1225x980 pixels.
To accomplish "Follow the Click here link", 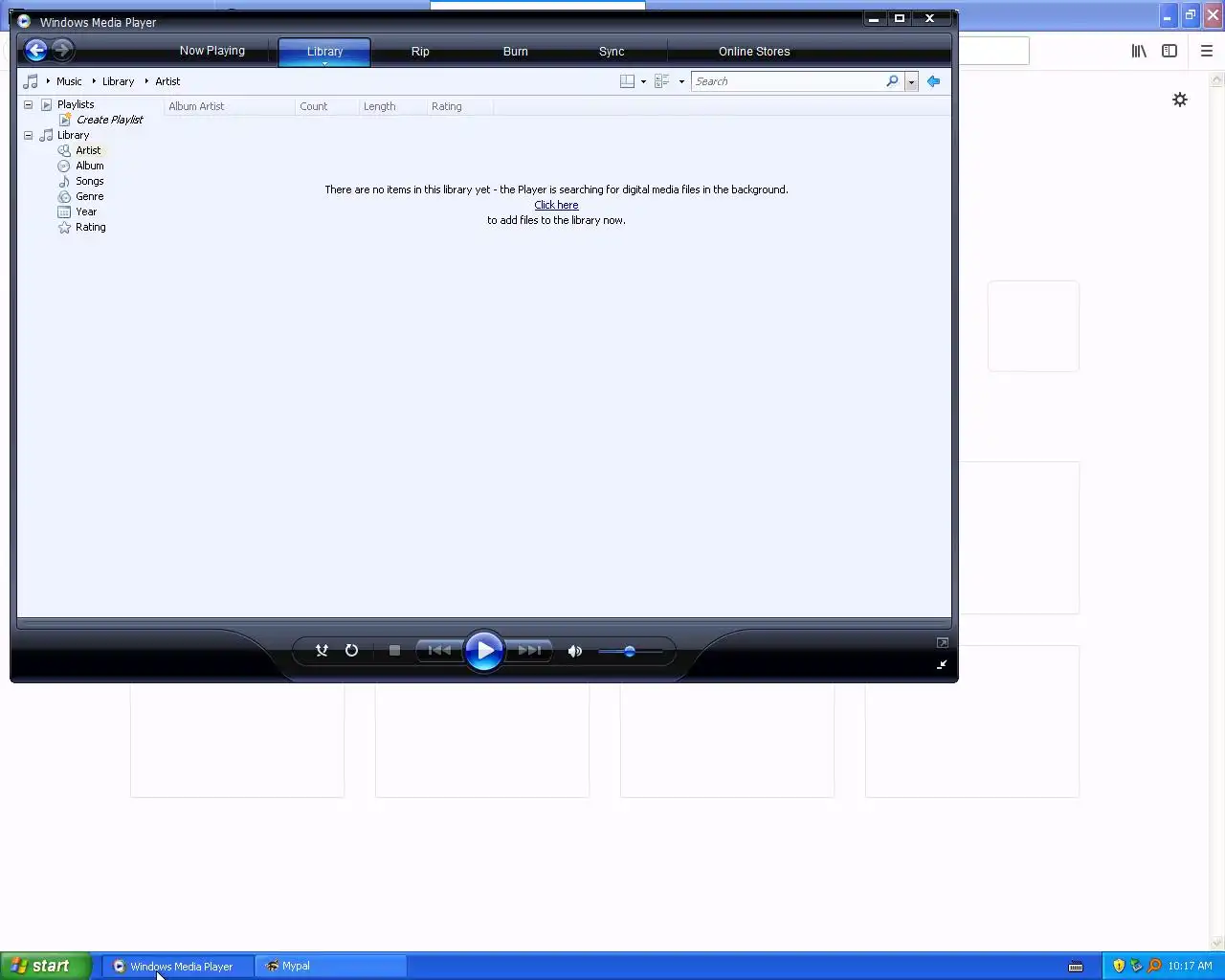I will coord(556,205).
